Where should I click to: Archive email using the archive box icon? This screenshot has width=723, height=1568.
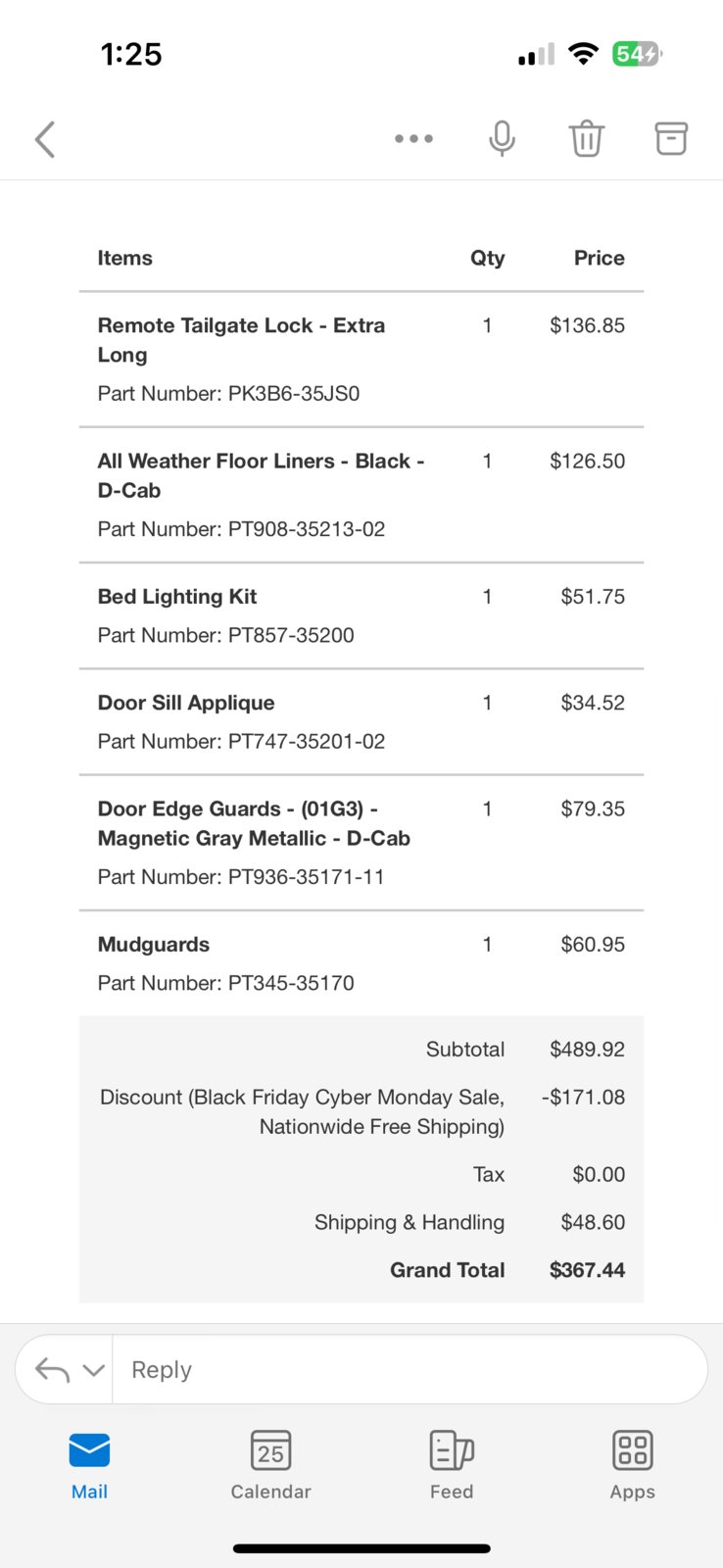coord(671,139)
